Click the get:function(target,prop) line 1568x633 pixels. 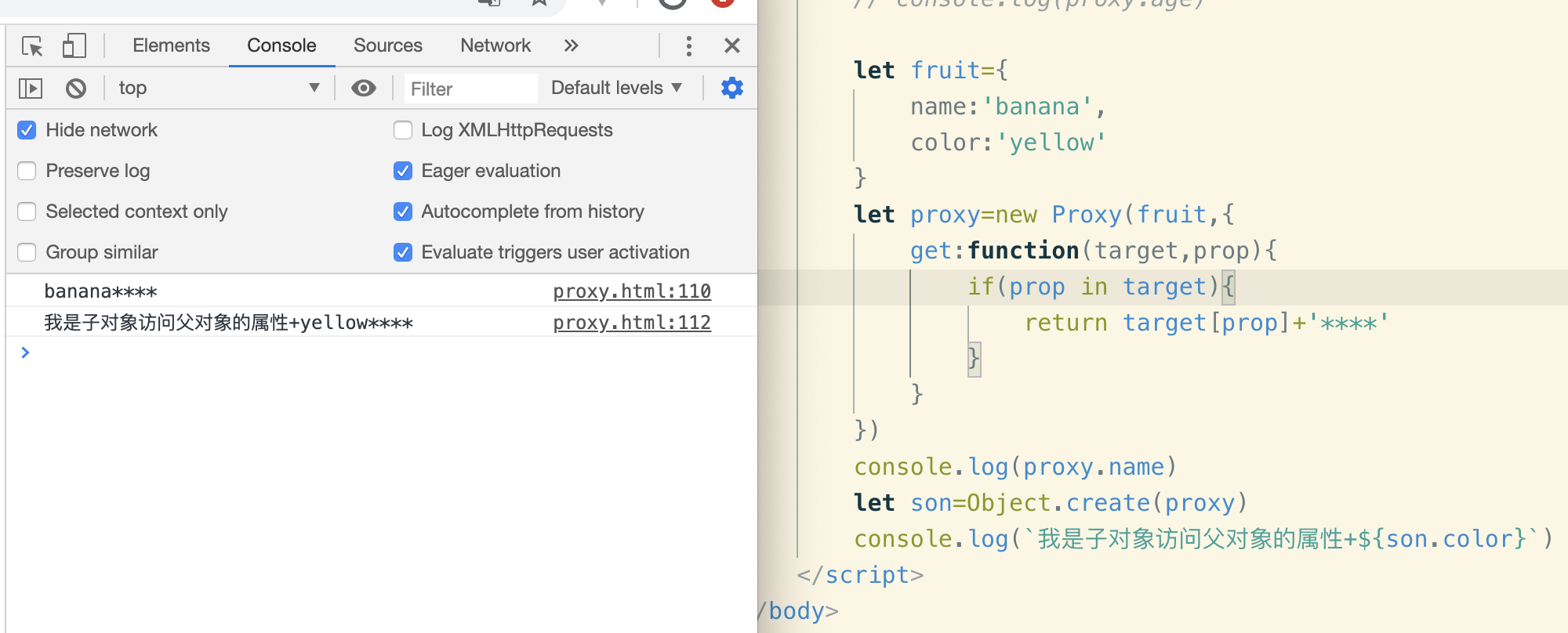(x=1094, y=251)
